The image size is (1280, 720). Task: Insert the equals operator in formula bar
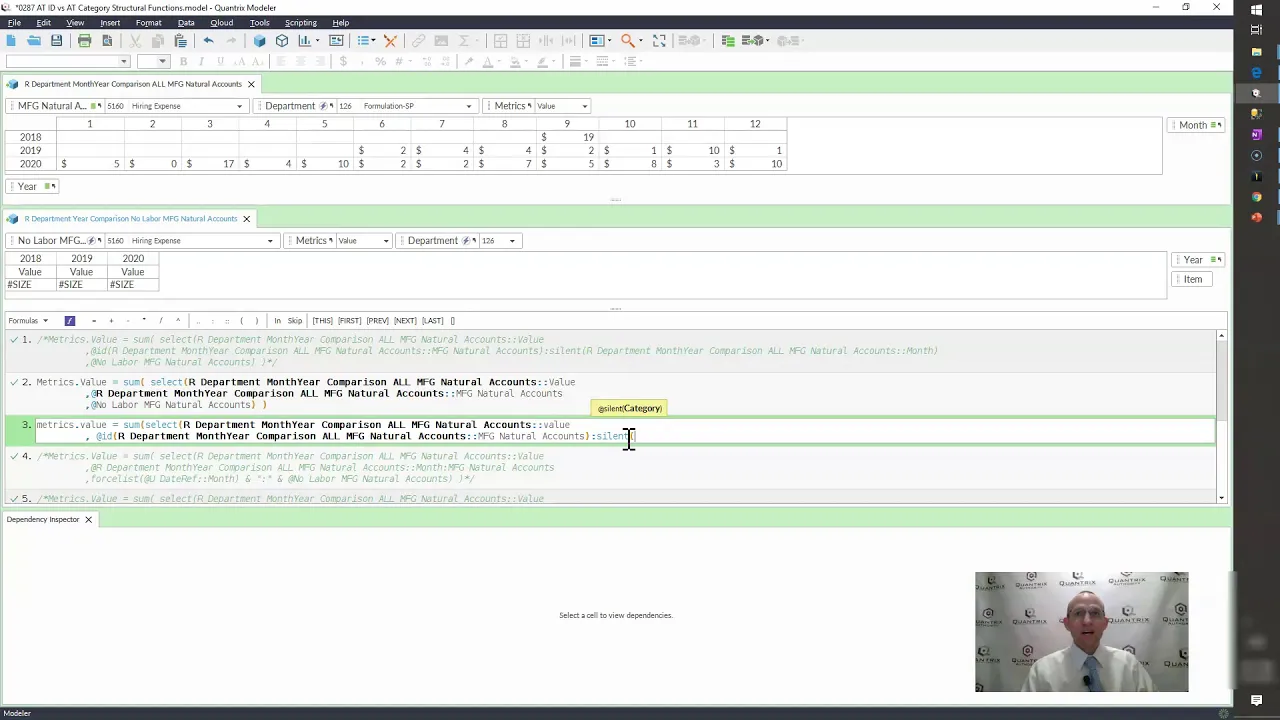(x=94, y=321)
